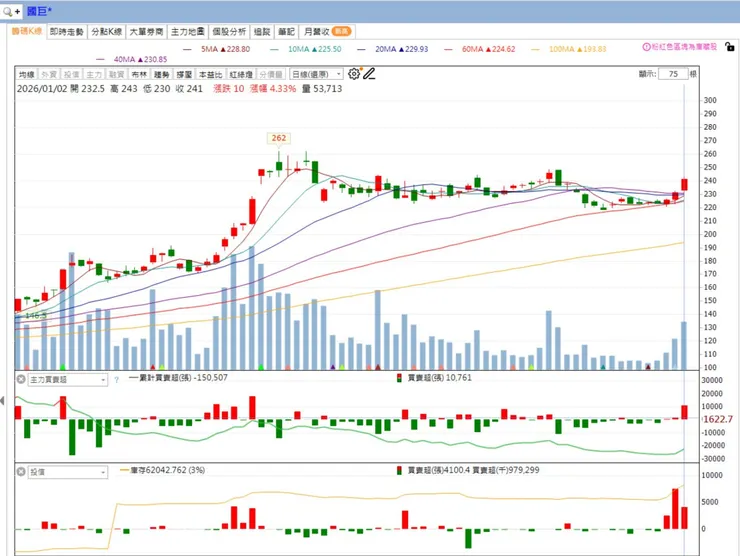The image size is (740, 556).
Task: Close the 投信 indicator panel
Action: (x=21, y=472)
